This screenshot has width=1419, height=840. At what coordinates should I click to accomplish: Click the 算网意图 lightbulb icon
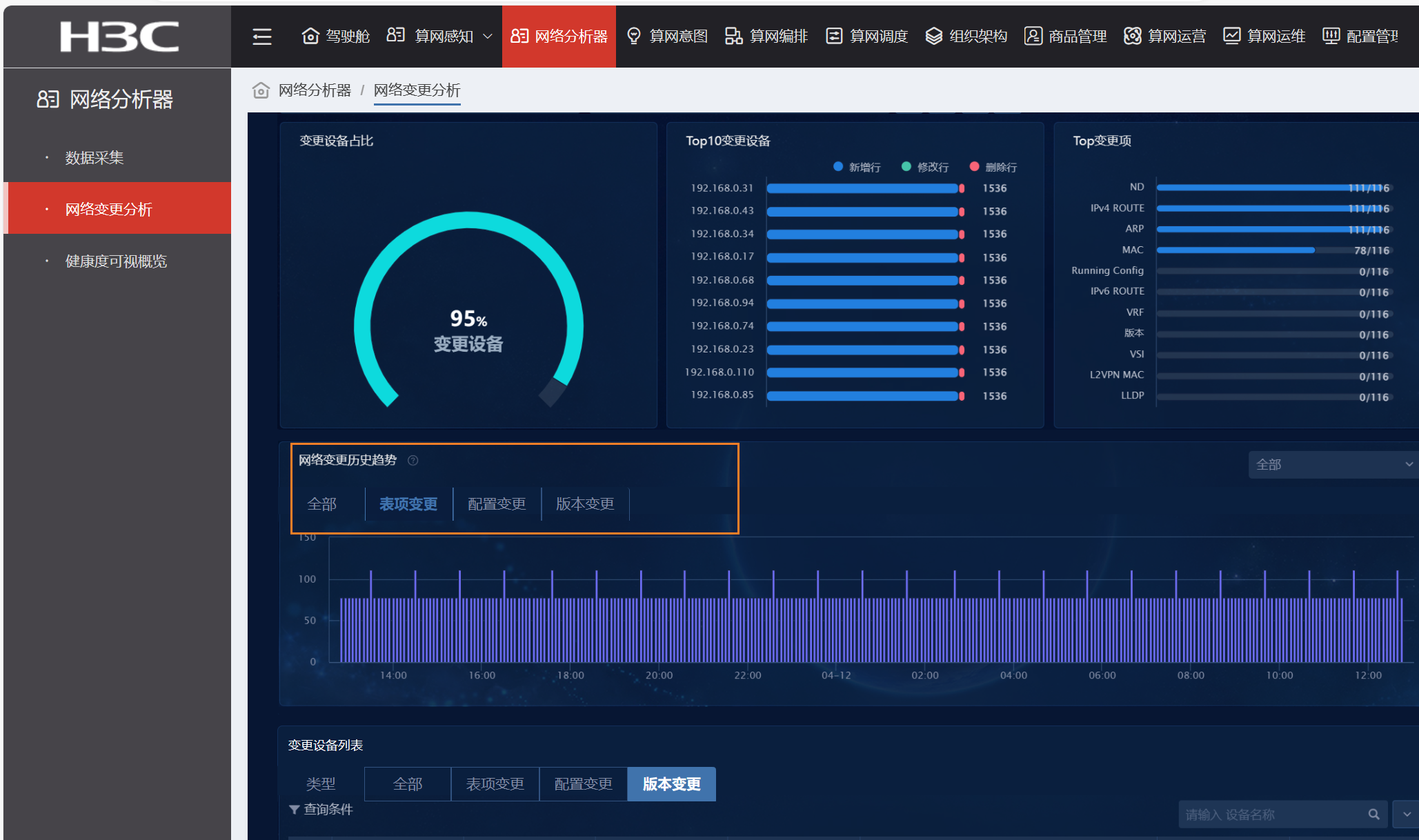pyautogui.click(x=634, y=36)
